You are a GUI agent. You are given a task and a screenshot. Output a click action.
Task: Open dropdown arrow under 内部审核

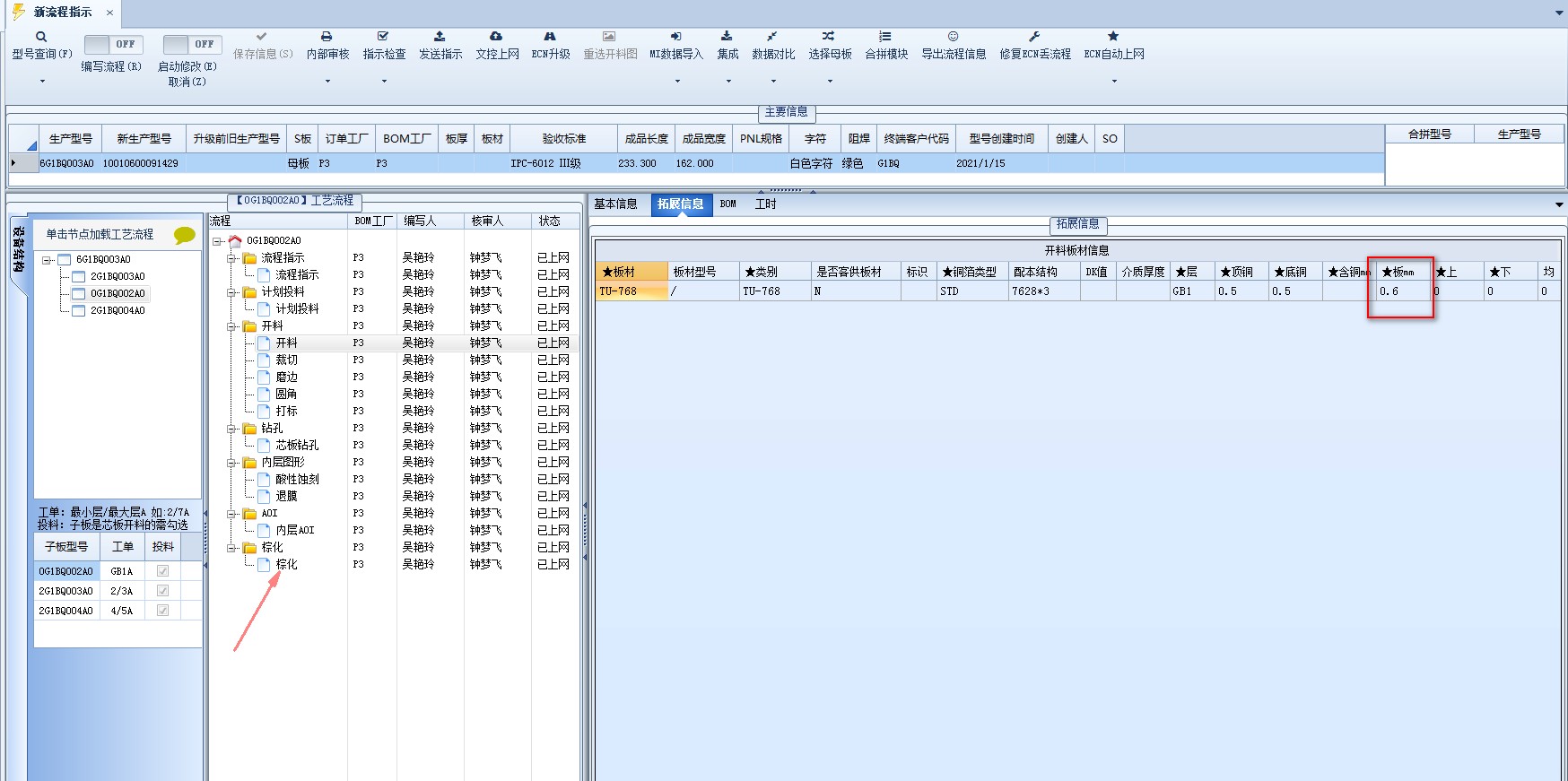327,82
